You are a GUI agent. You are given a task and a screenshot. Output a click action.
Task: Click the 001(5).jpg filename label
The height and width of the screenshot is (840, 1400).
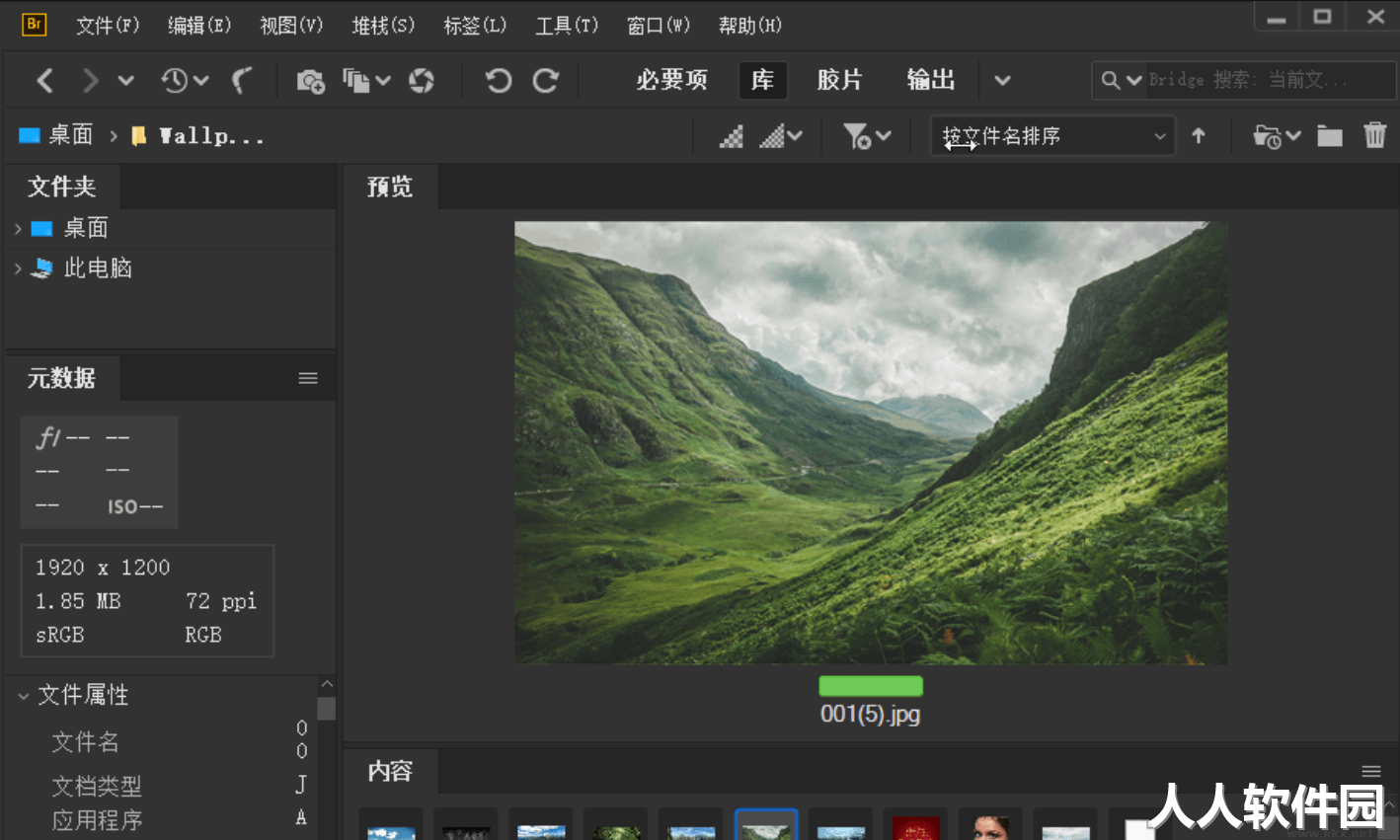tap(871, 714)
